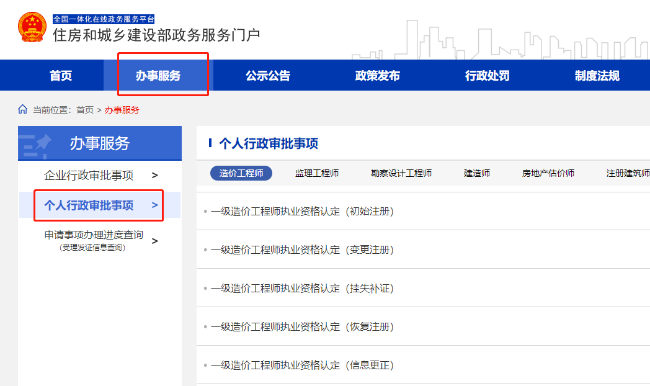
Task: Click the 住房和城乡建设部政务服务门户 site title
Action: pos(156,35)
